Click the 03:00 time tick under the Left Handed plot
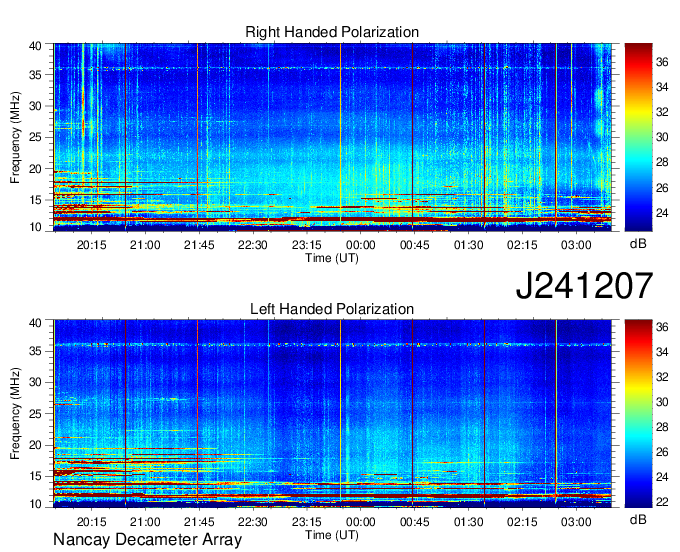The width and height of the screenshot is (680, 552). click(x=576, y=521)
